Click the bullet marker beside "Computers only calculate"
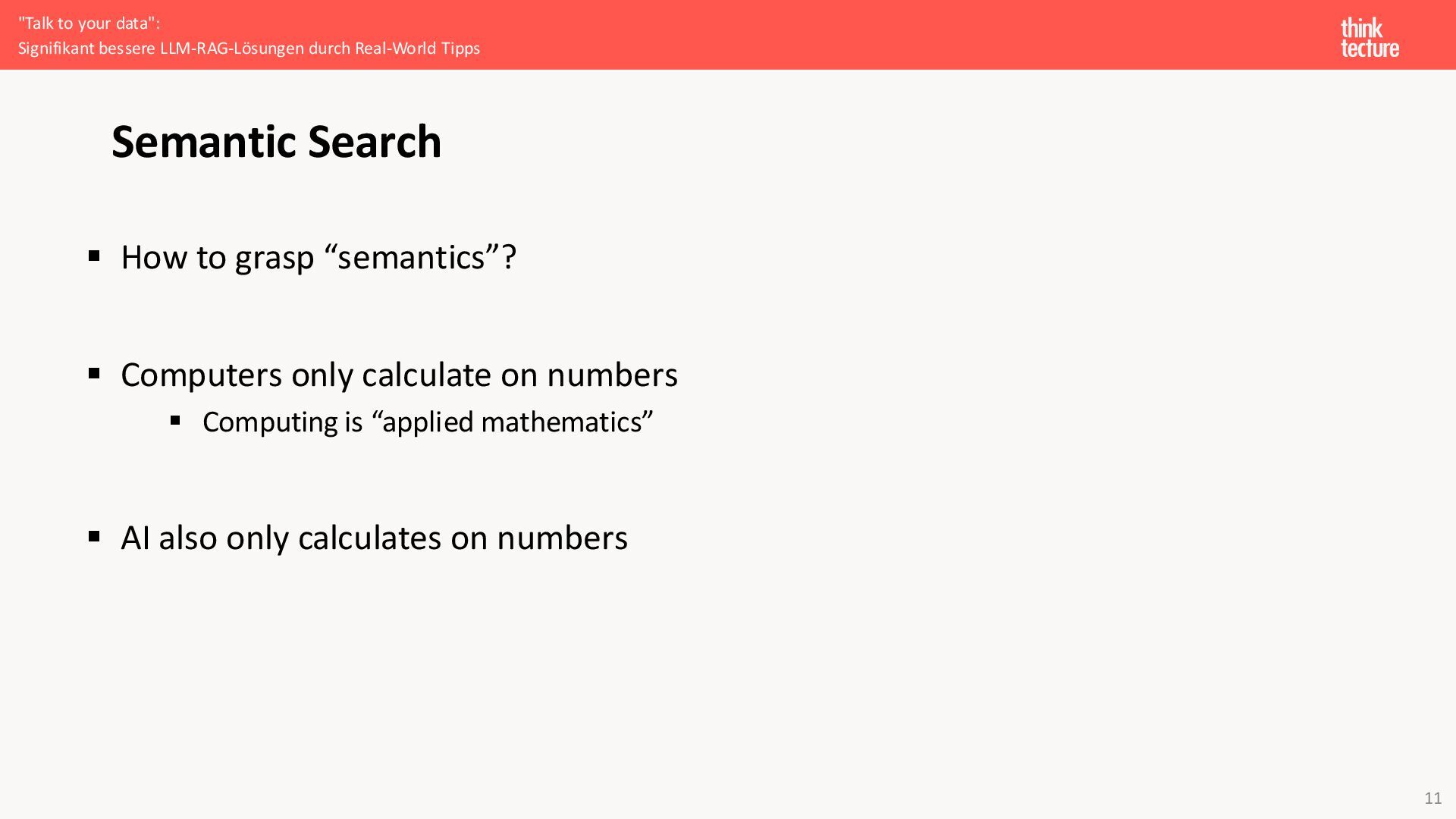Image resolution: width=1456 pixels, height=819 pixels. click(x=94, y=373)
